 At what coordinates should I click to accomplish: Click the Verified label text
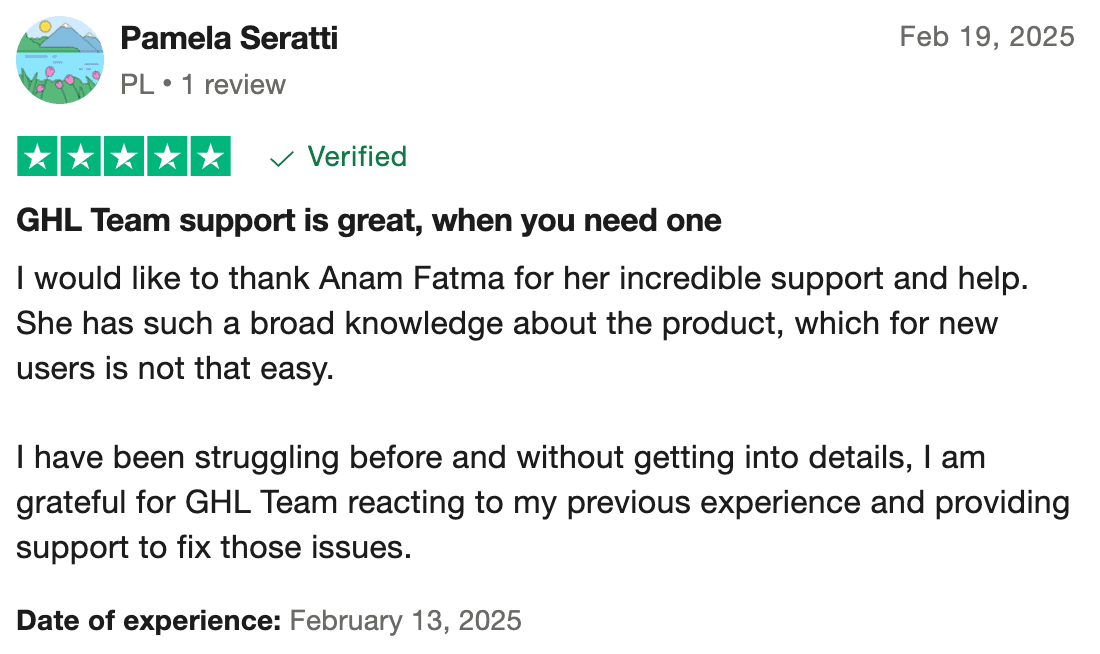point(357,157)
